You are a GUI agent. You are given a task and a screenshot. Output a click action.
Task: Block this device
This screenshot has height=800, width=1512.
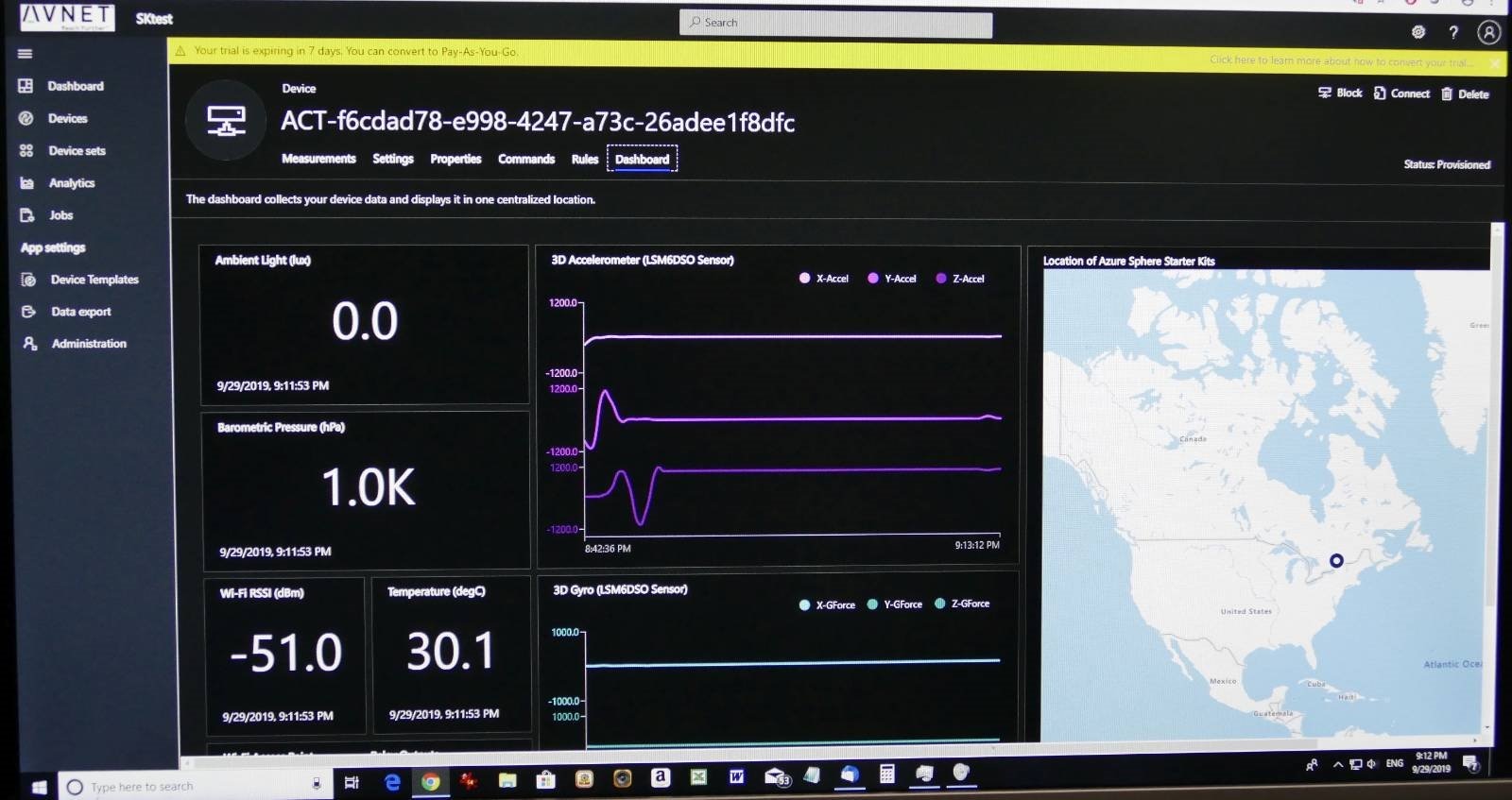[1340, 93]
